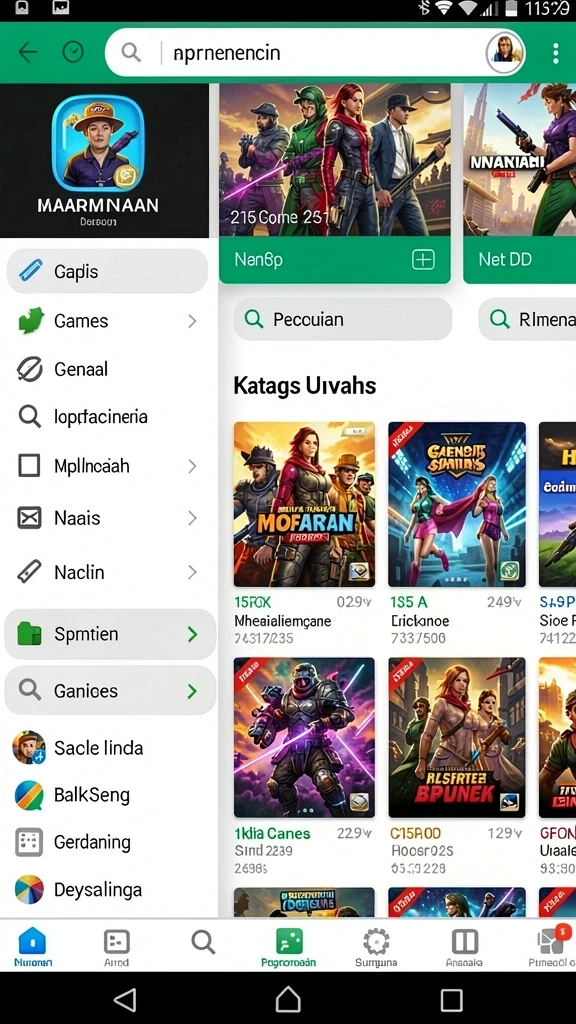Viewport: 576px width, 1024px height.
Task: Tap the plus icon on Nenβp card
Action: click(423, 260)
